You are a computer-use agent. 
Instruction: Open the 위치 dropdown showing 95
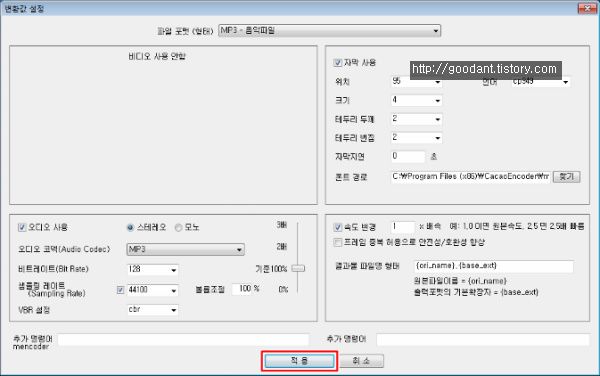click(416, 81)
